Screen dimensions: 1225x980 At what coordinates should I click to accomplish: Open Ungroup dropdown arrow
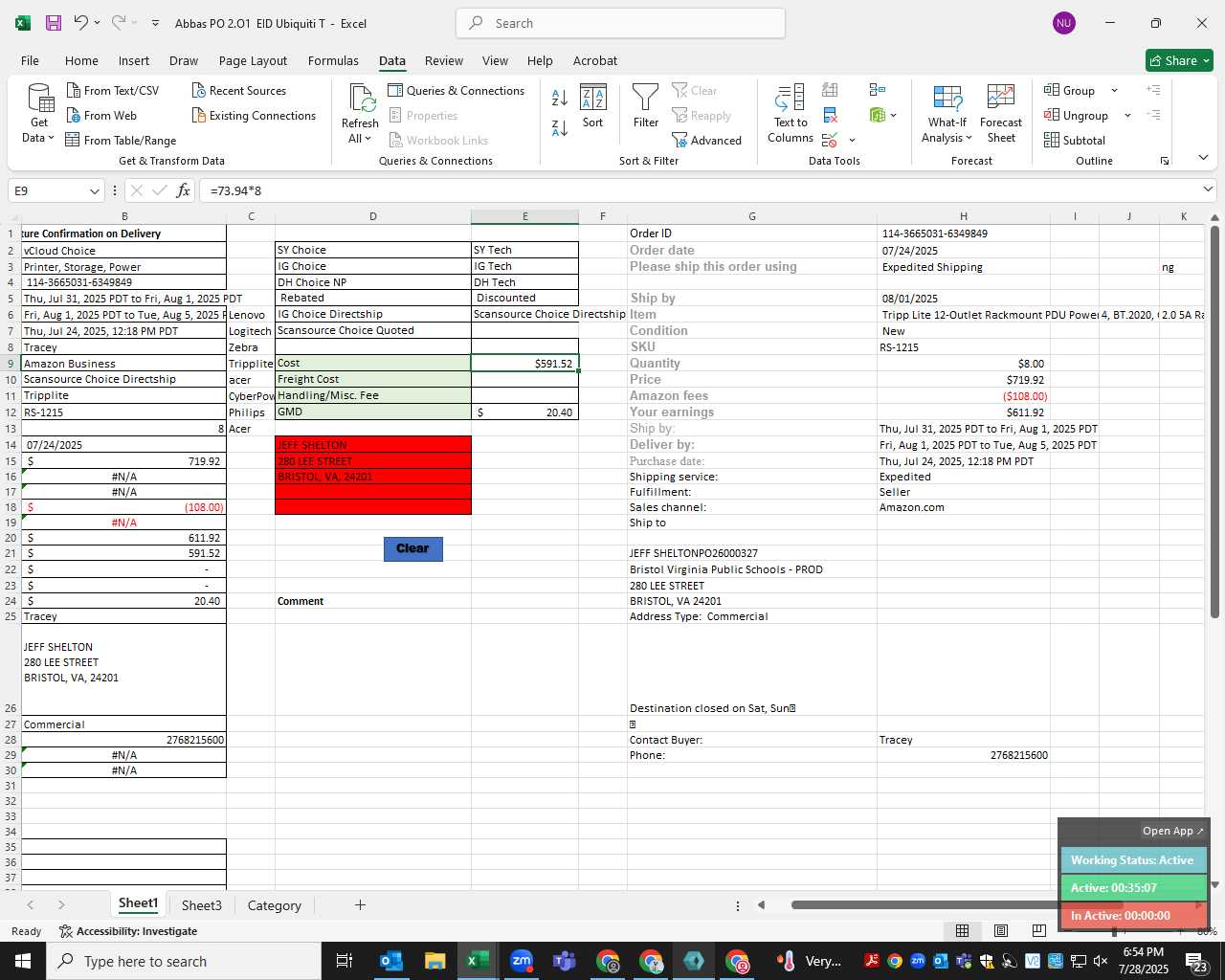pos(1127,116)
